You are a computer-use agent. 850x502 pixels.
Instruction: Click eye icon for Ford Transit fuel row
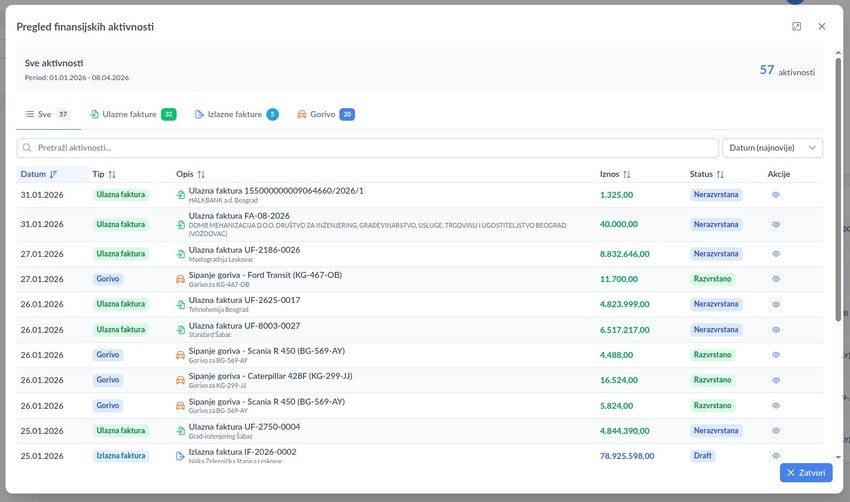776,279
